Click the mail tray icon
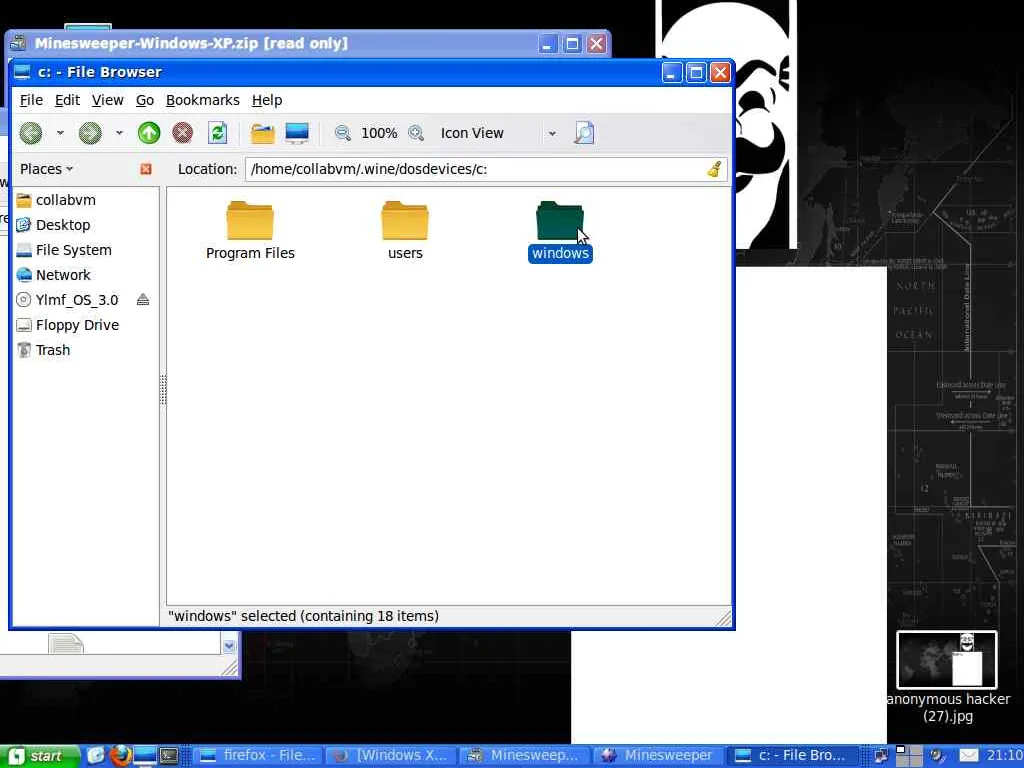This screenshot has width=1024, height=768. 968,756
